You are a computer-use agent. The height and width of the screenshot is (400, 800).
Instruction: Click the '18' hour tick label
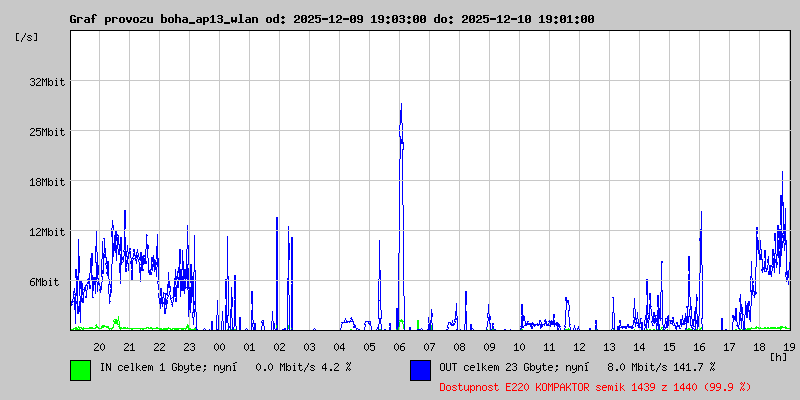(x=760, y=347)
